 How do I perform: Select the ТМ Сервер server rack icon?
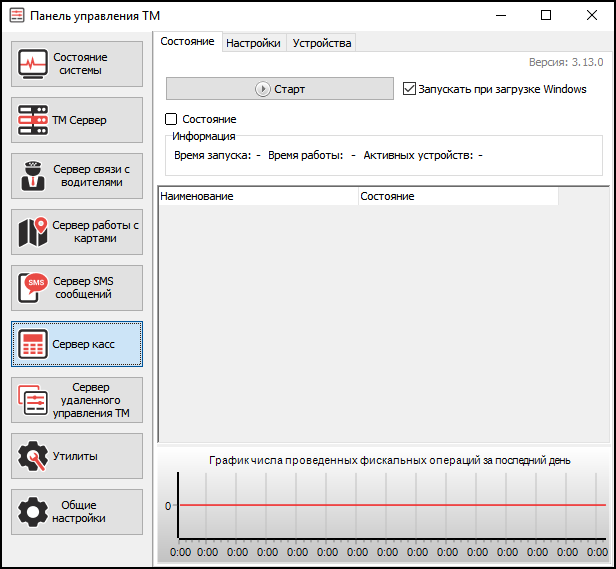(33, 120)
